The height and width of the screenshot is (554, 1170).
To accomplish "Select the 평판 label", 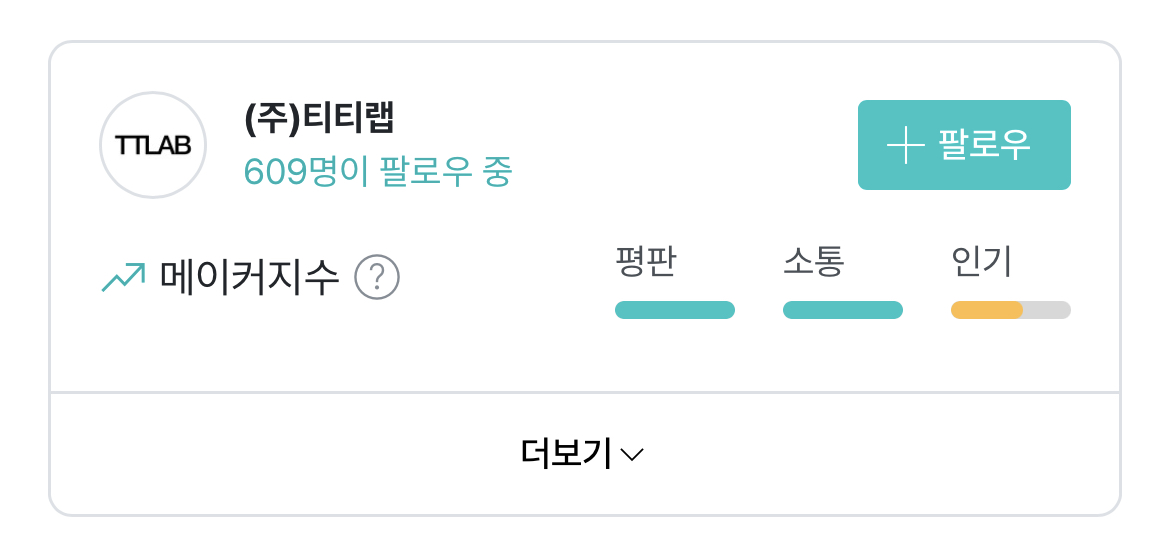I will point(645,262).
